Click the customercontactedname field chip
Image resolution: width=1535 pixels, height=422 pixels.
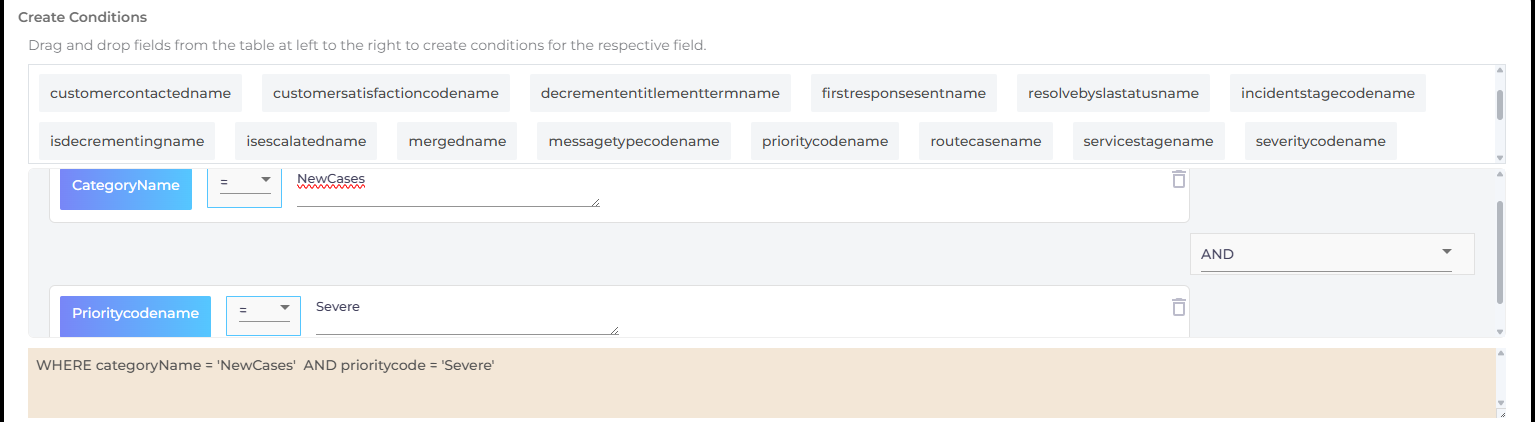pos(140,93)
